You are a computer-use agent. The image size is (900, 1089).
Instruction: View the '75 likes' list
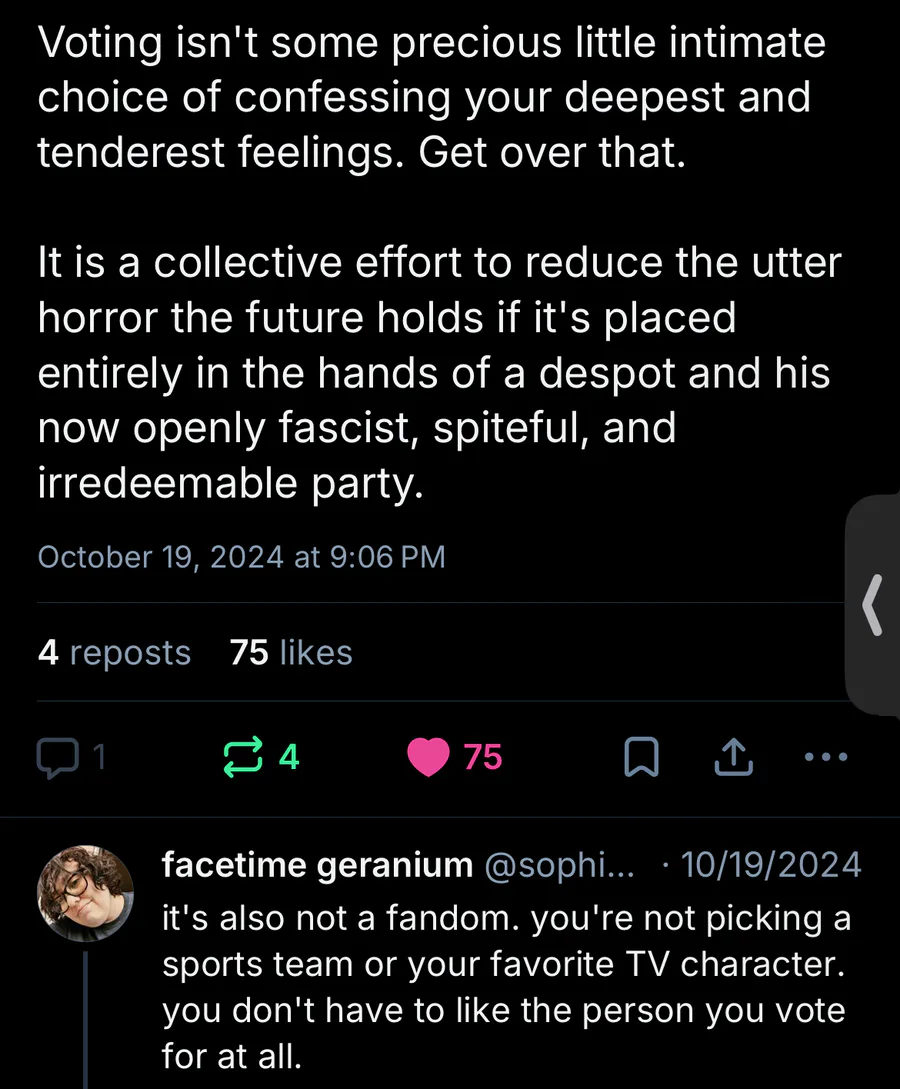click(x=291, y=653)
